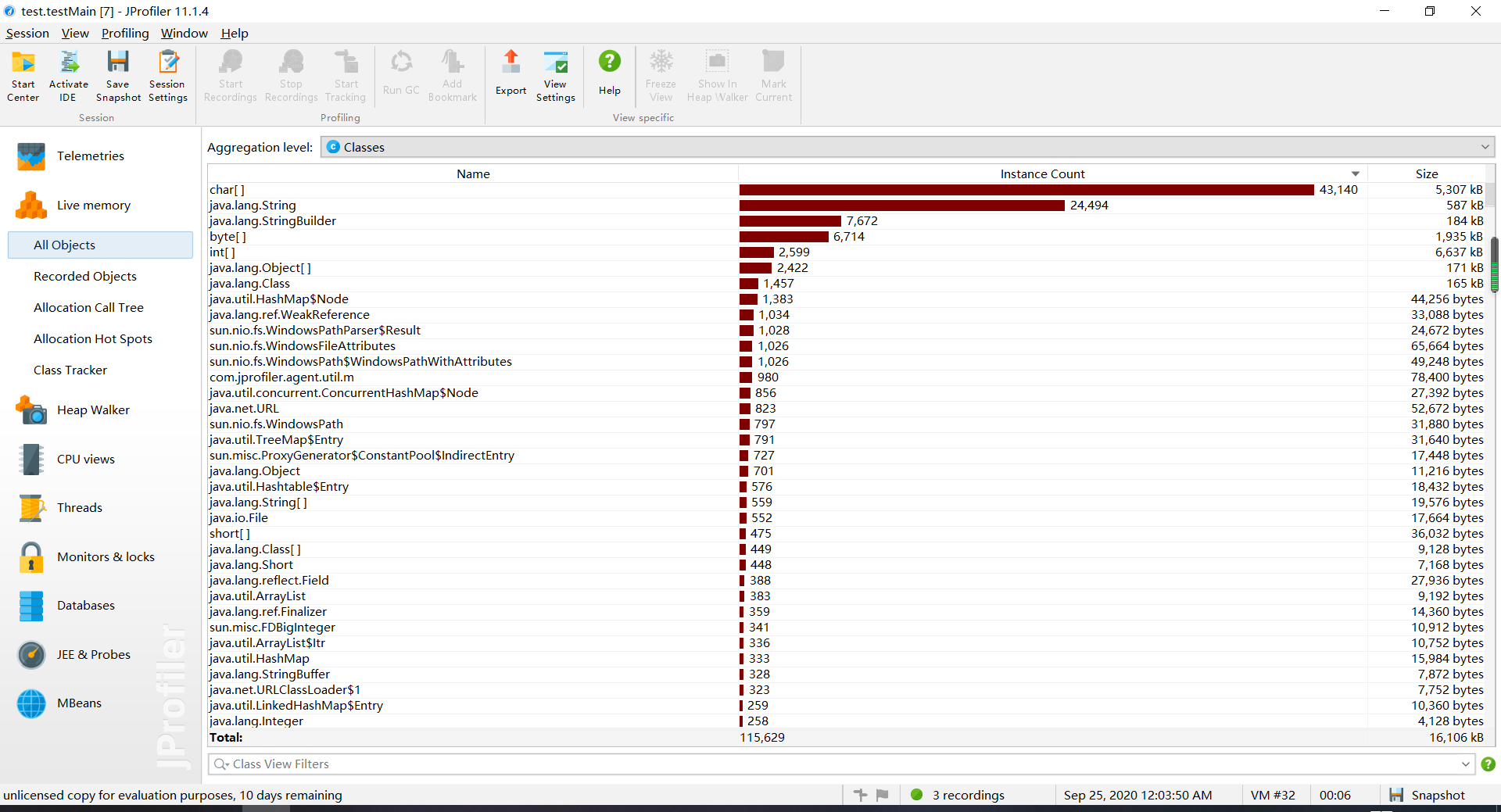Click the Export toolbar icon
Viewport: 1501px width, 812px height.
pos(510,73)
